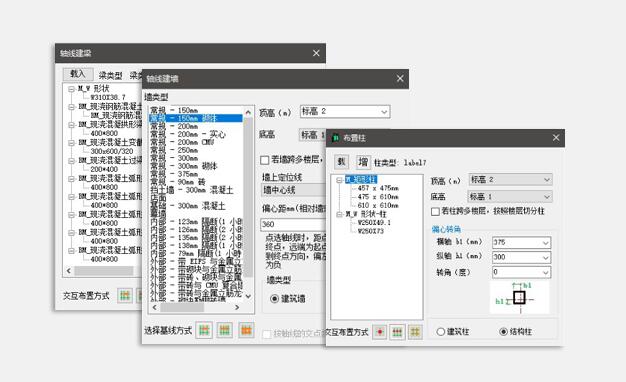626x382 pixels.
Task: Select 挡土墙 - 300mm 混凝土 wall type
Action: coord(192,190)
